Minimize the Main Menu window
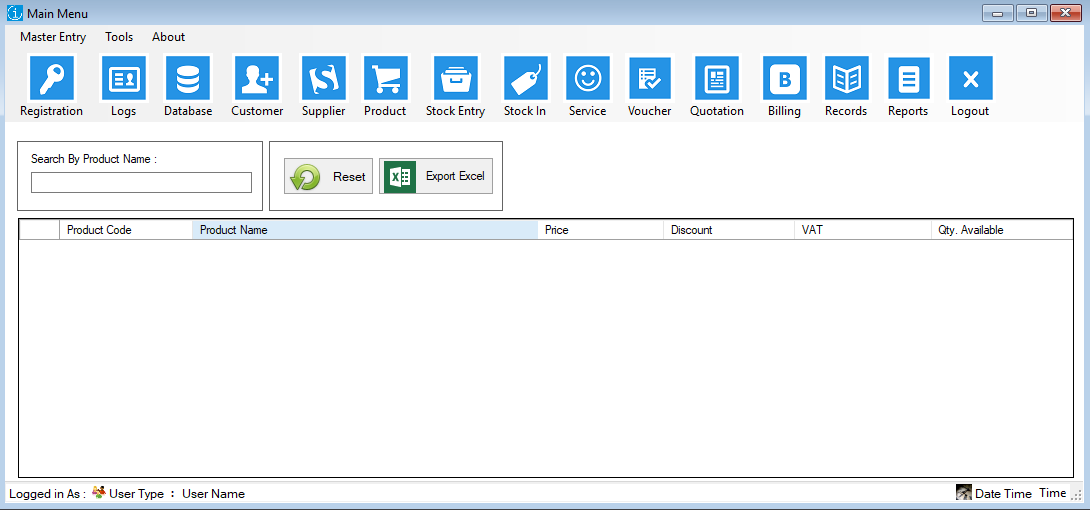Screen dimensions: 1090x510 pos(997,13)
